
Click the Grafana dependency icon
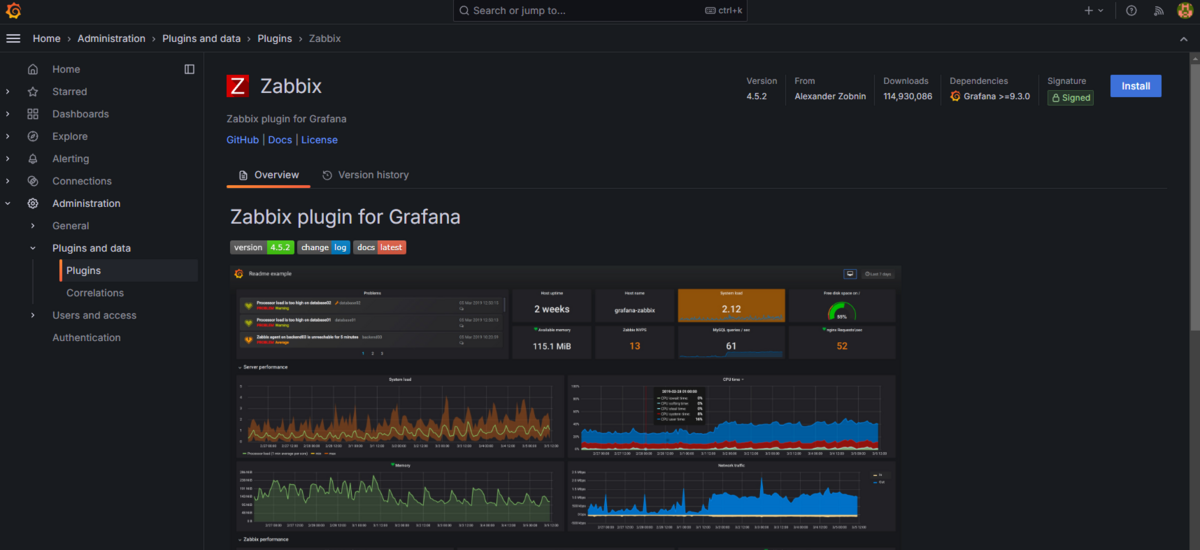click(x=956, y=97)
